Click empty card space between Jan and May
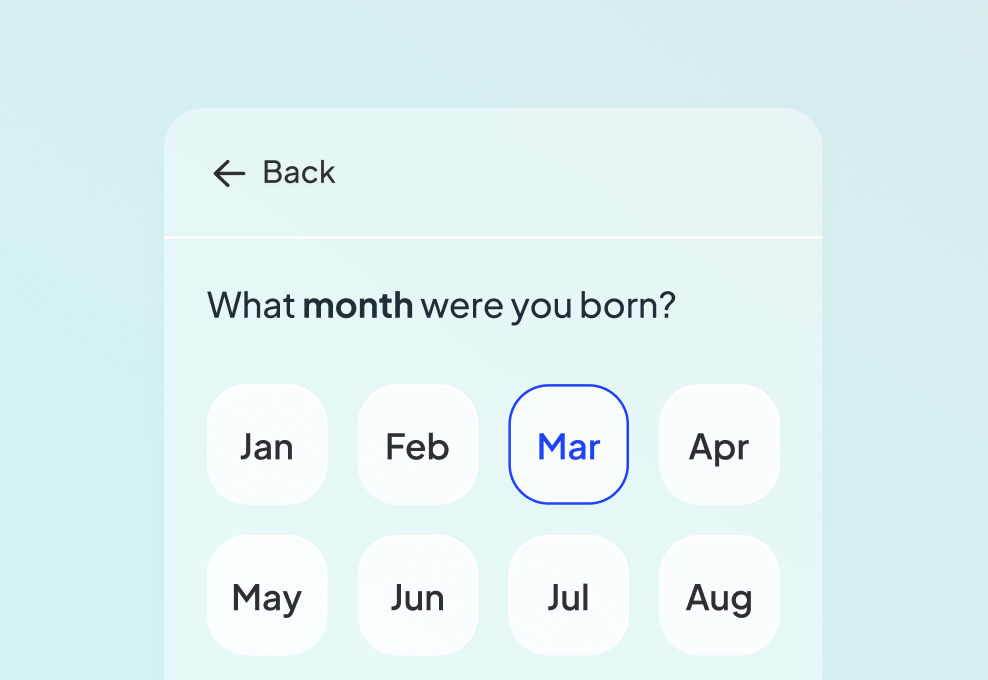Image resolution: width=988 pixels, height=680 pixels. pos(267,520)
